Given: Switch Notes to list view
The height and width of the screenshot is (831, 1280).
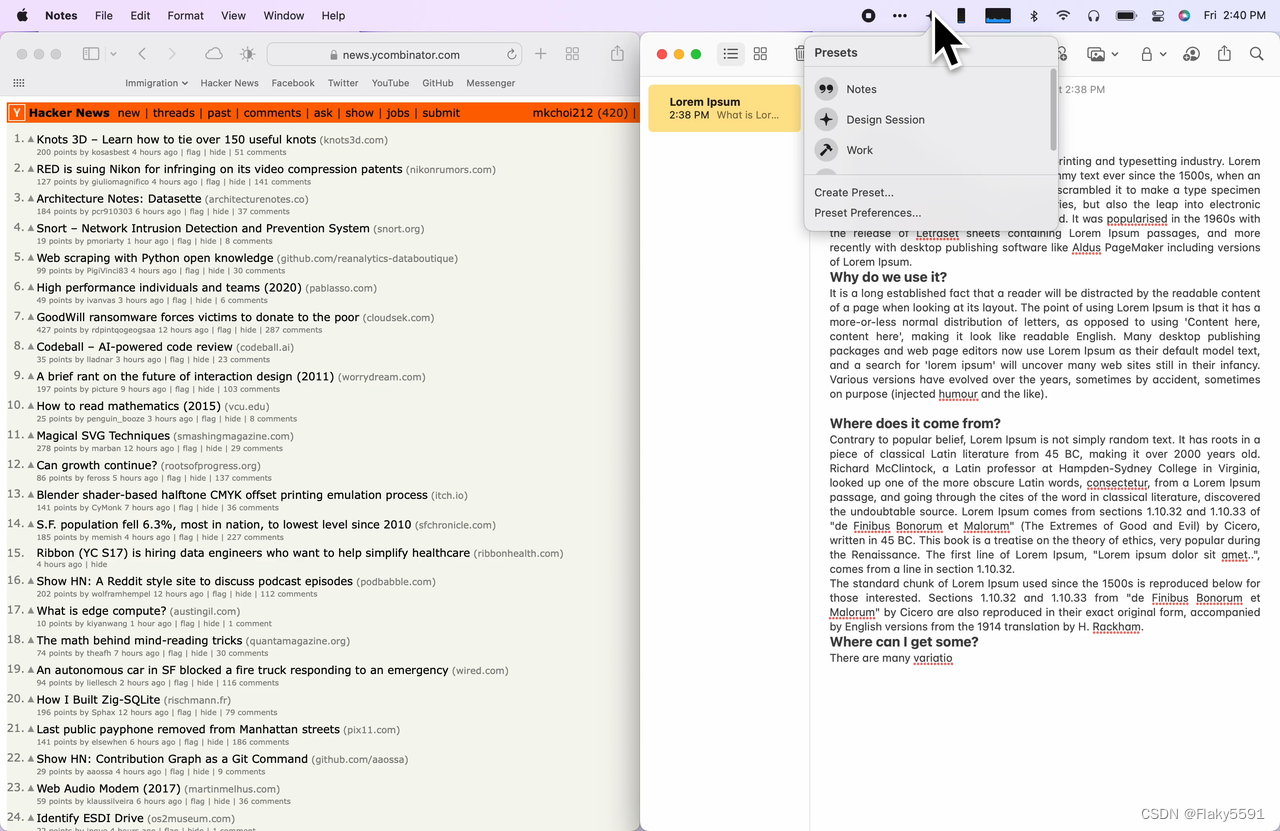Looking at the screenshot, I should [731, 54].
